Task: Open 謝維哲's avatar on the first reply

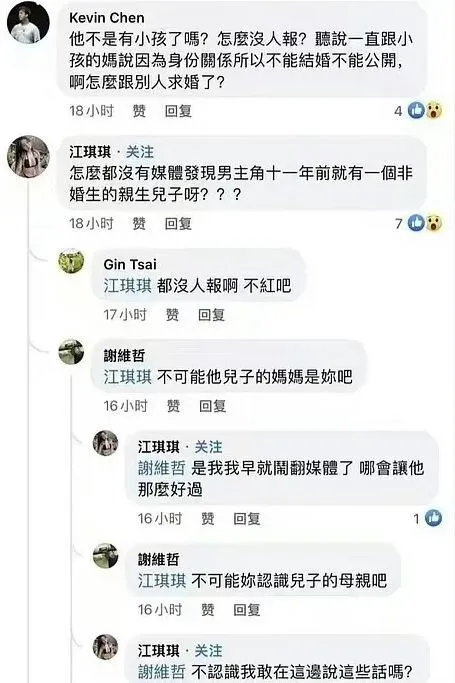Action: click(71, 352)
